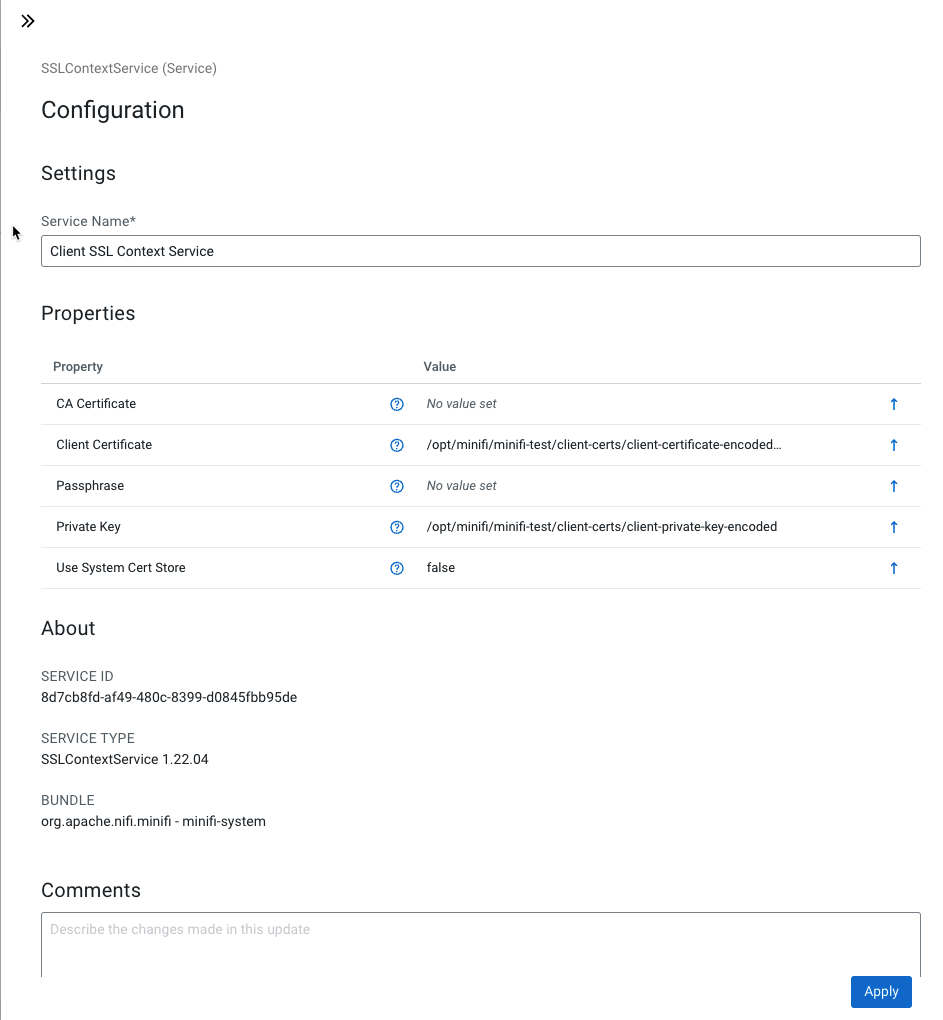
Task: Click the arrow icon for Passphrase row
Action: pos(894,486)
